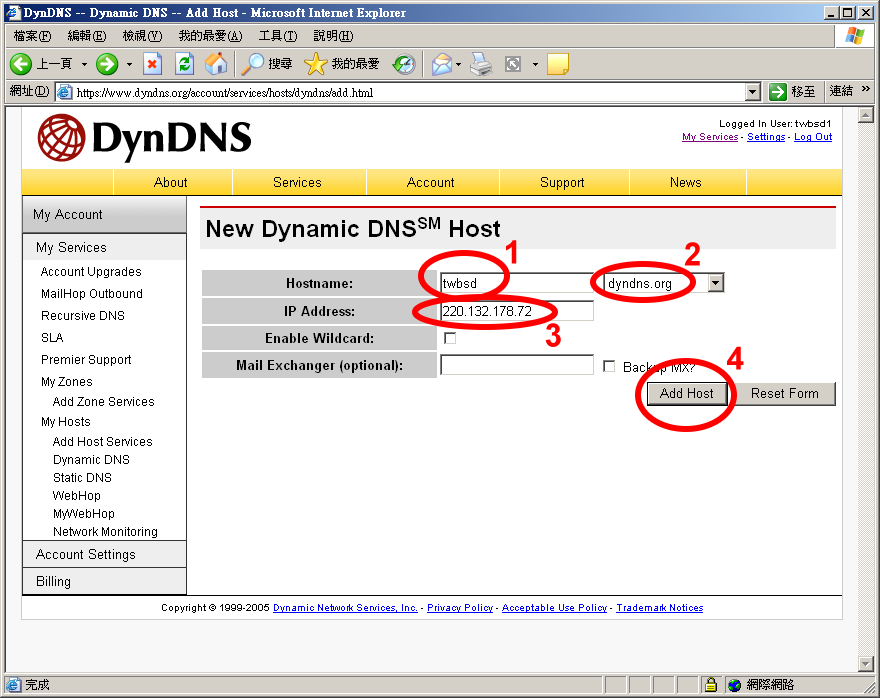Expand the dyndns.org domain dropdown

[x=715, y=283]
